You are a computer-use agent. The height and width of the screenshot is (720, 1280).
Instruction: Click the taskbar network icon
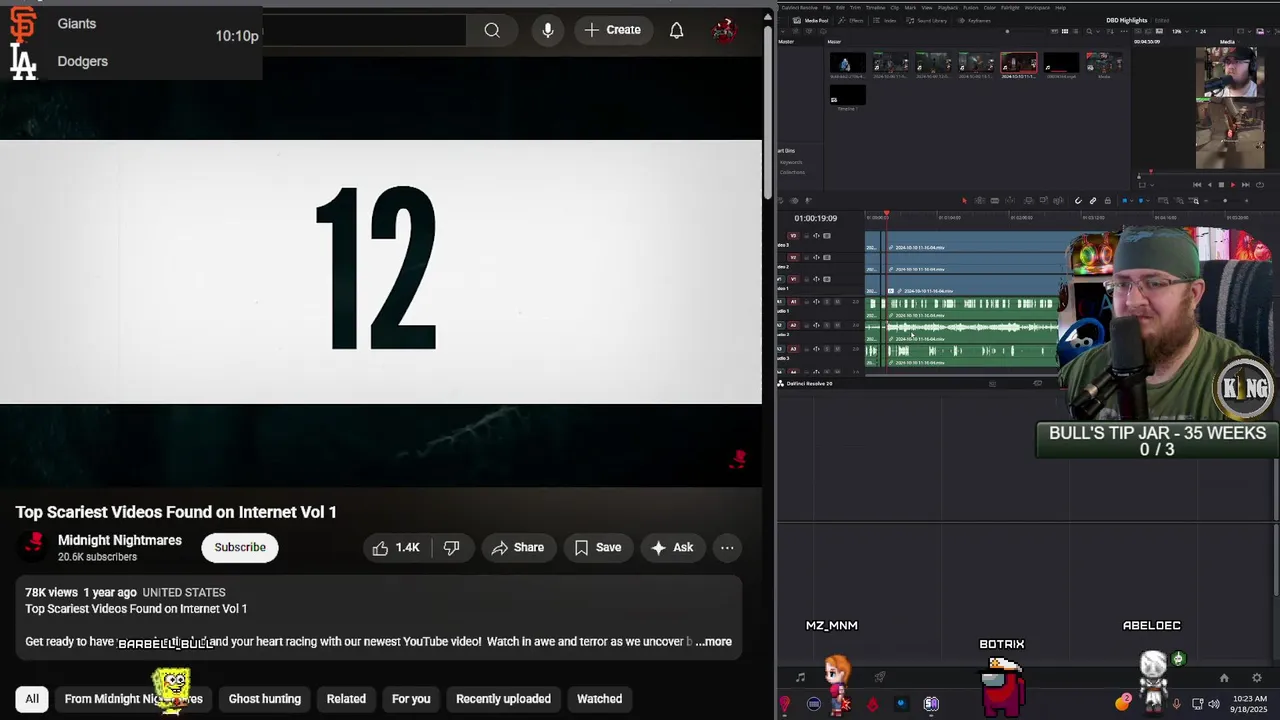coord(1197,704)
